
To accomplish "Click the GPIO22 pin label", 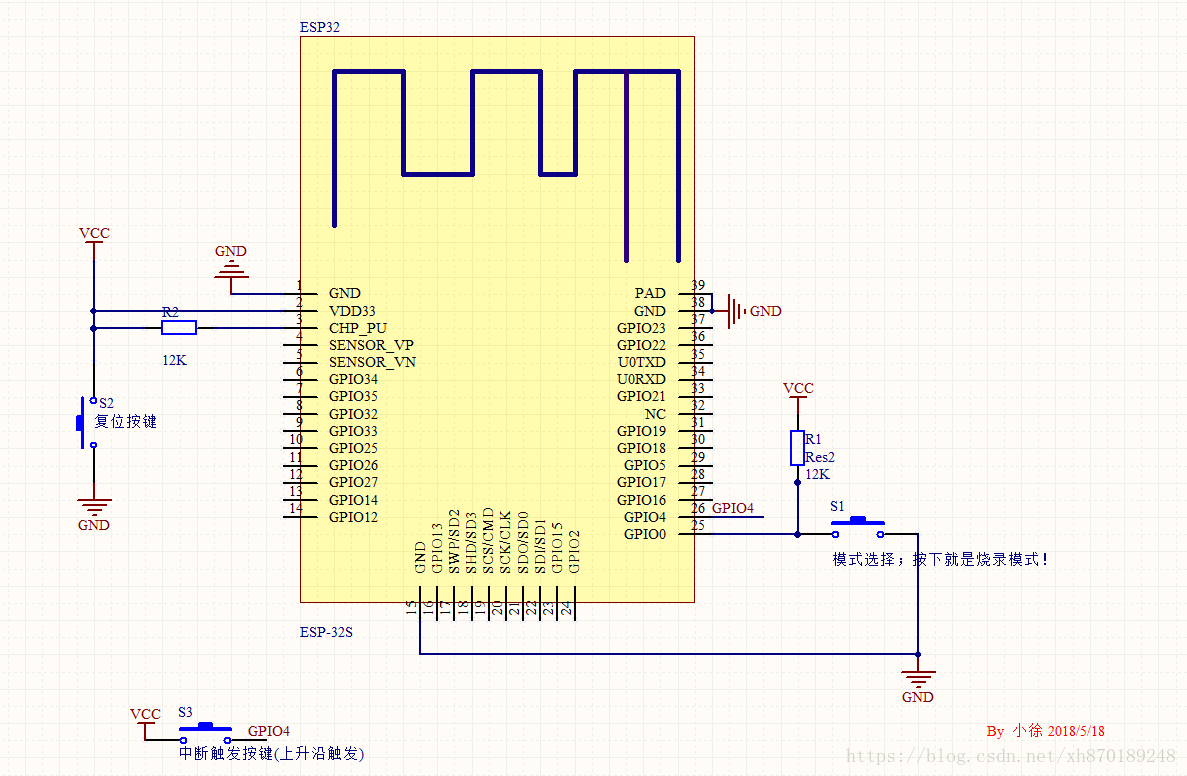I will [641, 345].
